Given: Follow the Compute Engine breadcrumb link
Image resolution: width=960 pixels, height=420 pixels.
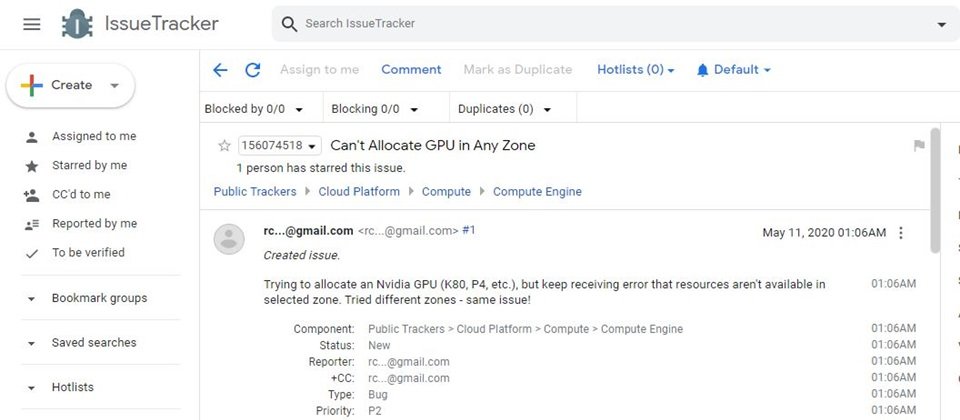Looking at the screenshot, I should pyautogui.click(x=537, y=192).
